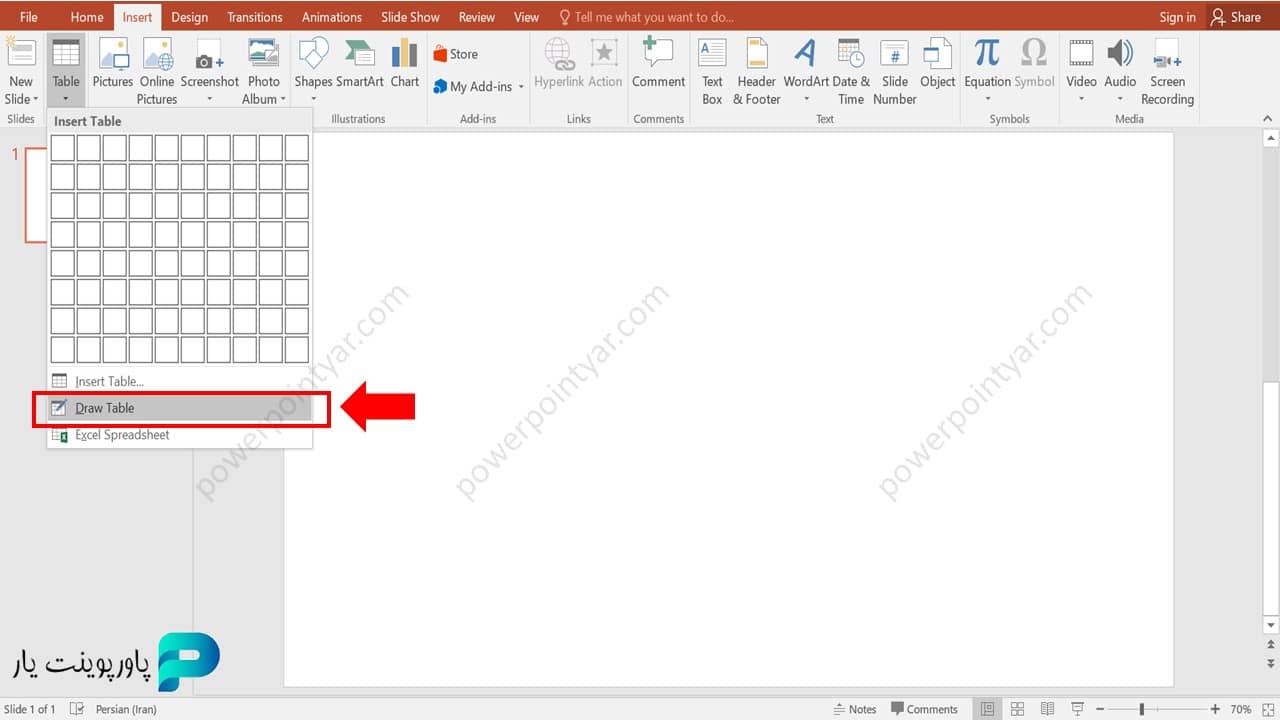
Task: Fit slide to current window
Action: 1268,709
